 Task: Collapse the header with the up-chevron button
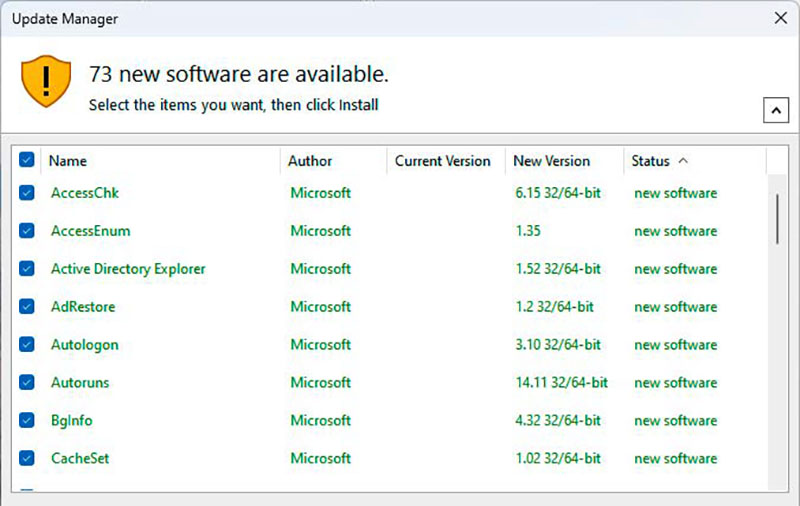click(776, 110)
